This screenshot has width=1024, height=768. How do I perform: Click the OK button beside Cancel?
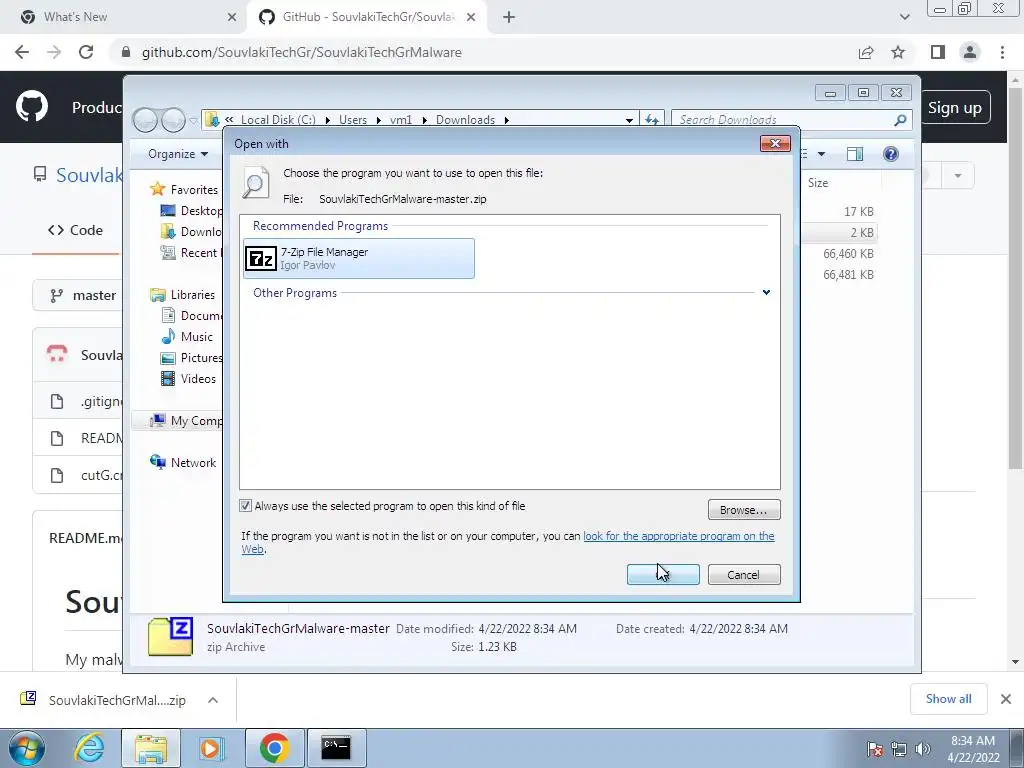click(663, 575)
